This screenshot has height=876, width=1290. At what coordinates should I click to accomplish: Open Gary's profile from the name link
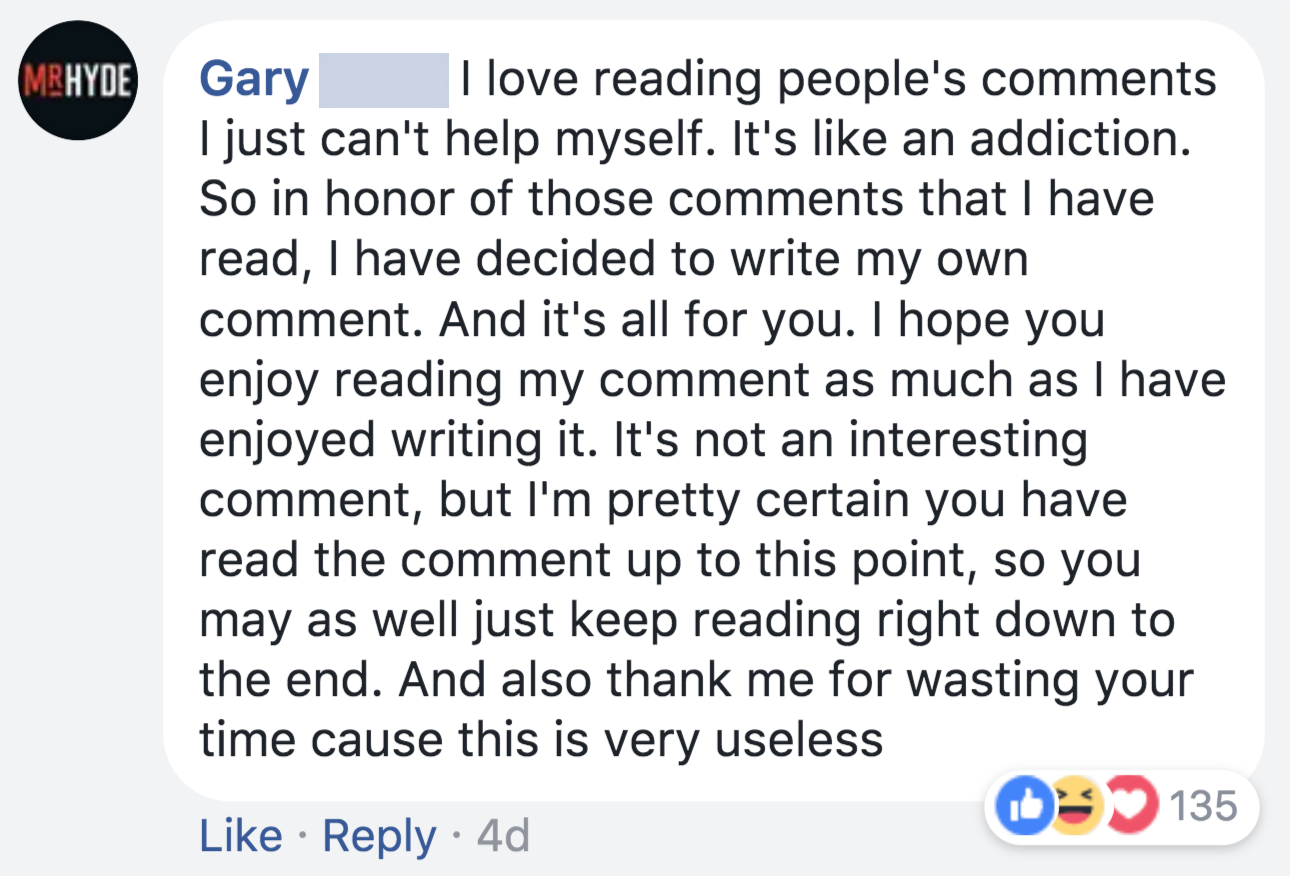pos(254,80)
